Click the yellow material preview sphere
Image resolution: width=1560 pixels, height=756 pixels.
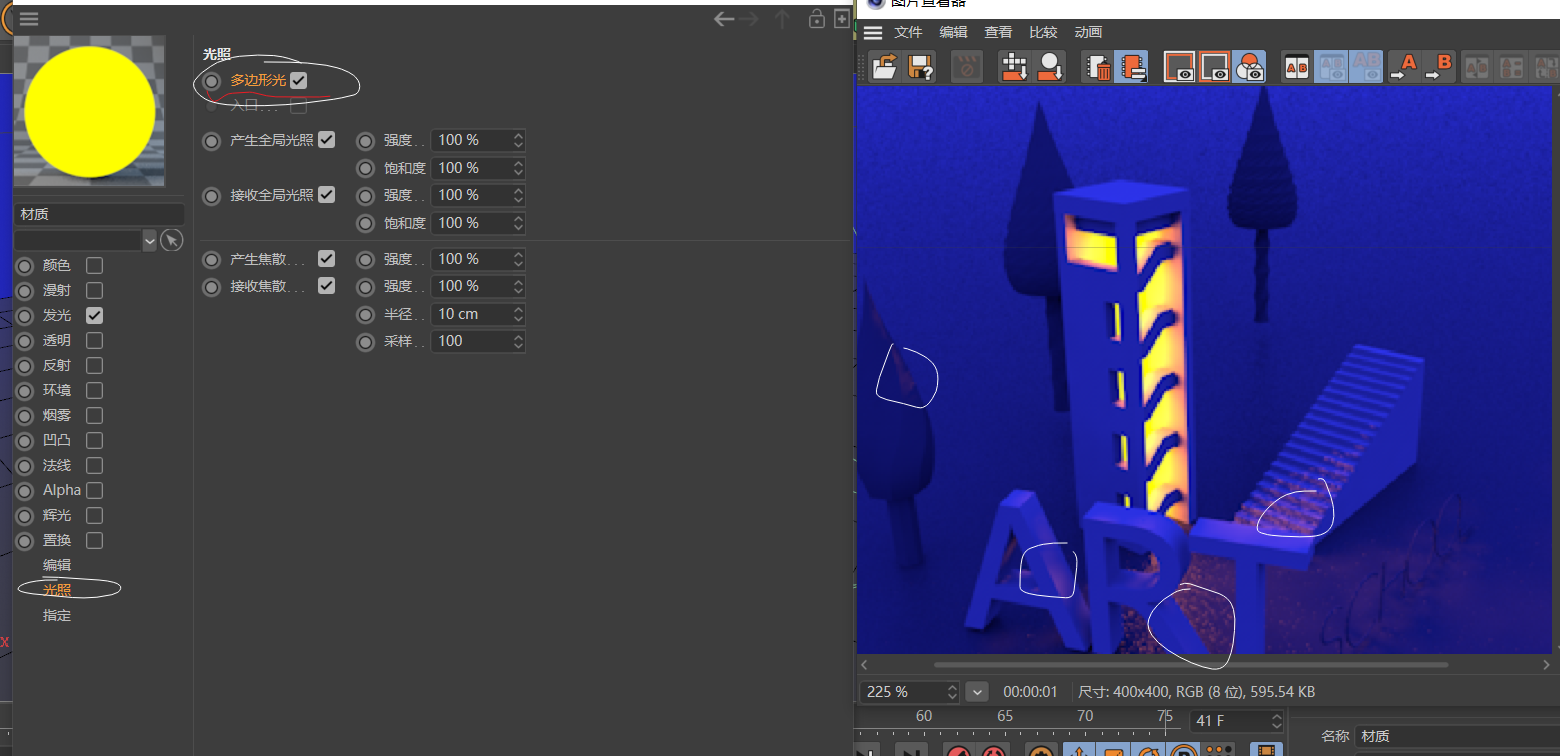pos(90,112)
